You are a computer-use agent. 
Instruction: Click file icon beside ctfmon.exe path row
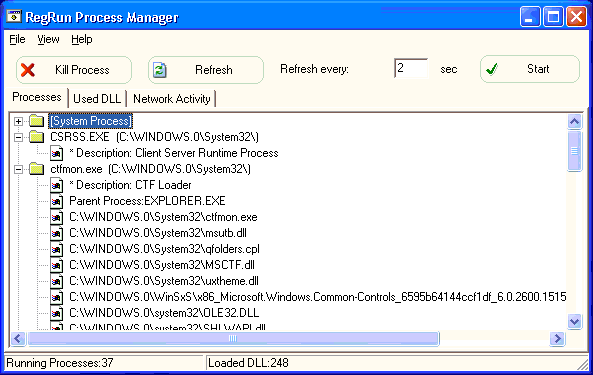[57, 217]
